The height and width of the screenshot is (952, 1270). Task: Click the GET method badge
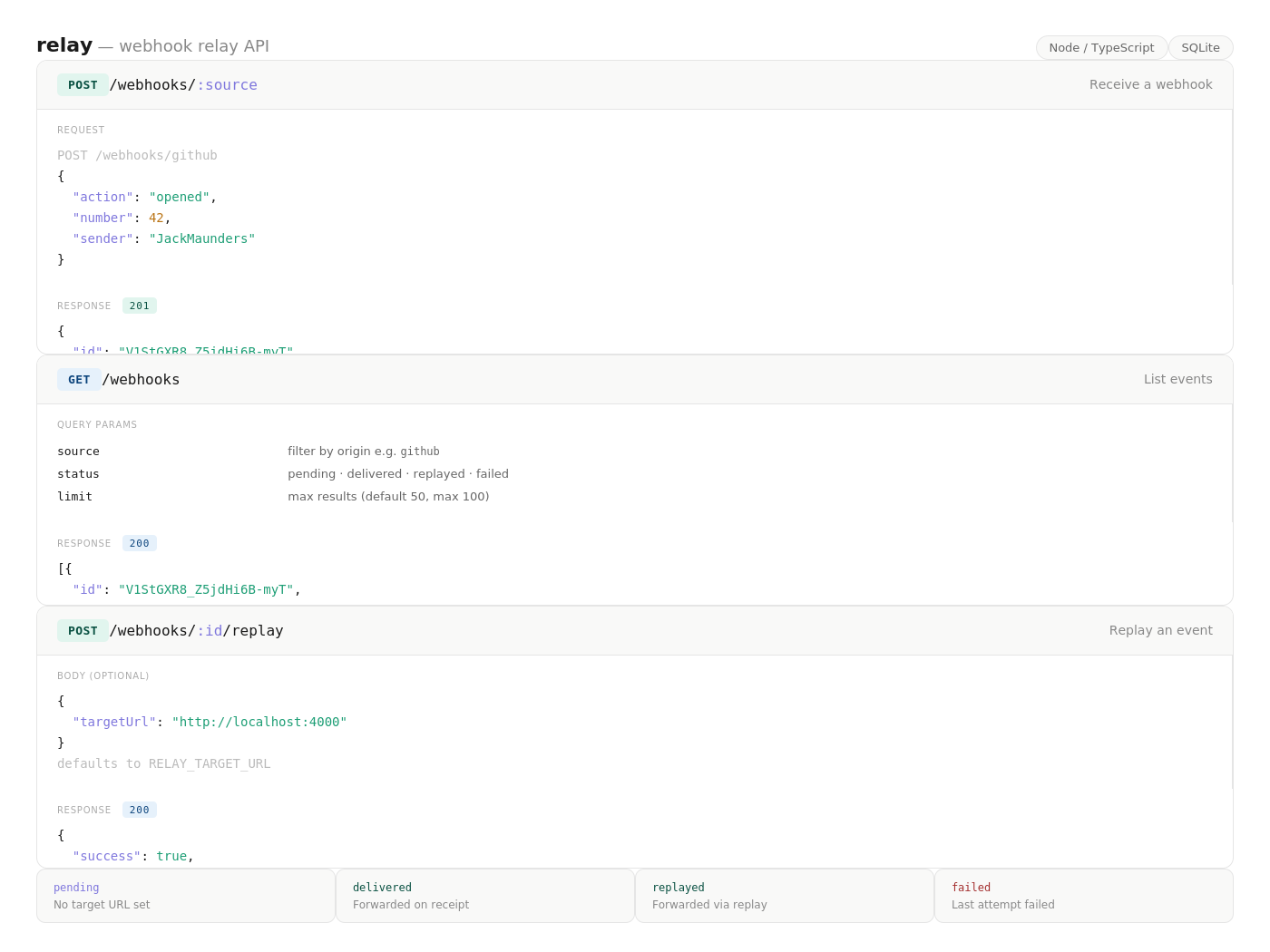click(x=79, y=380)
